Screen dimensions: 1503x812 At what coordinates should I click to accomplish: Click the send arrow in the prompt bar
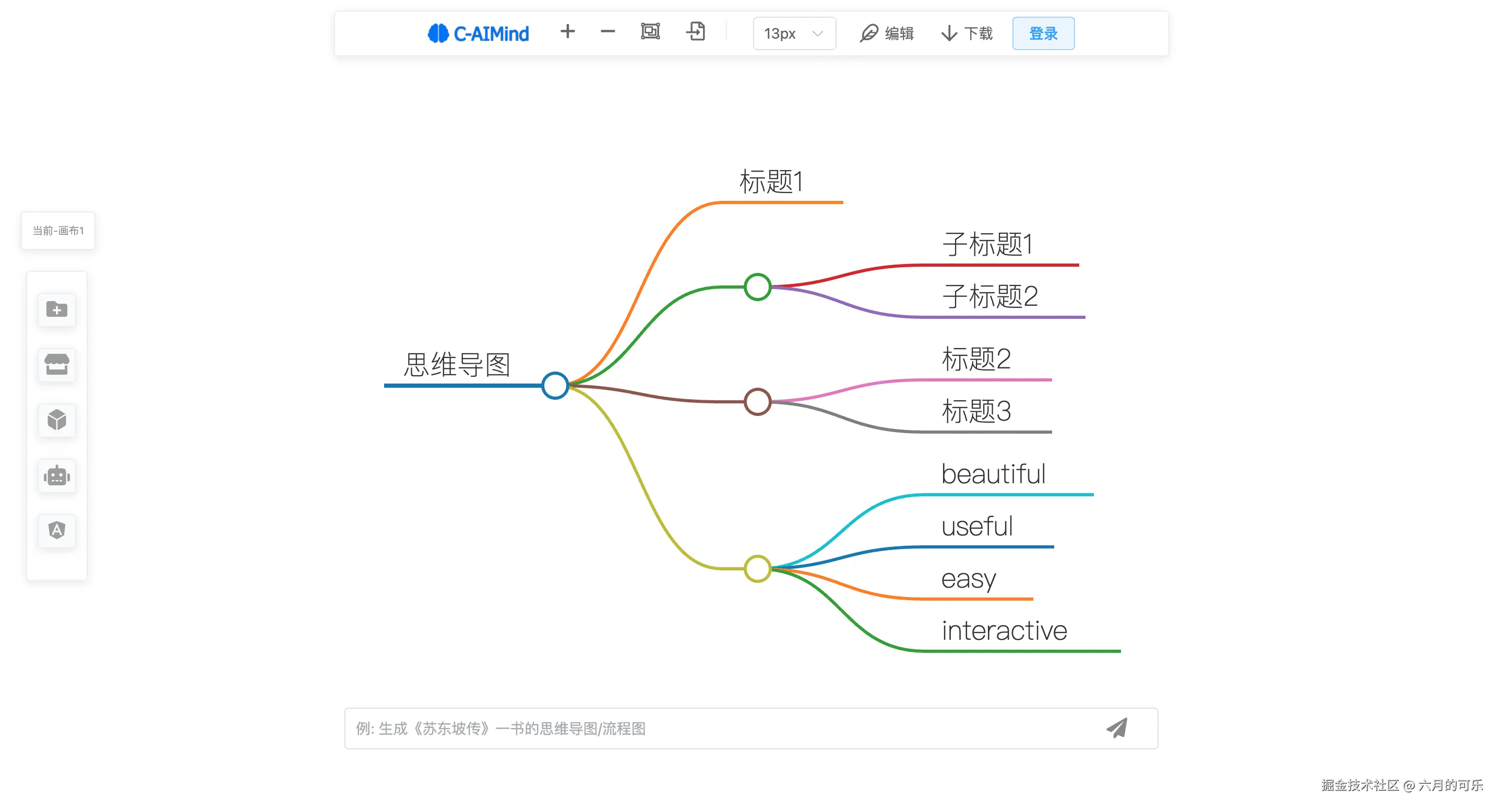point(1117,729)
